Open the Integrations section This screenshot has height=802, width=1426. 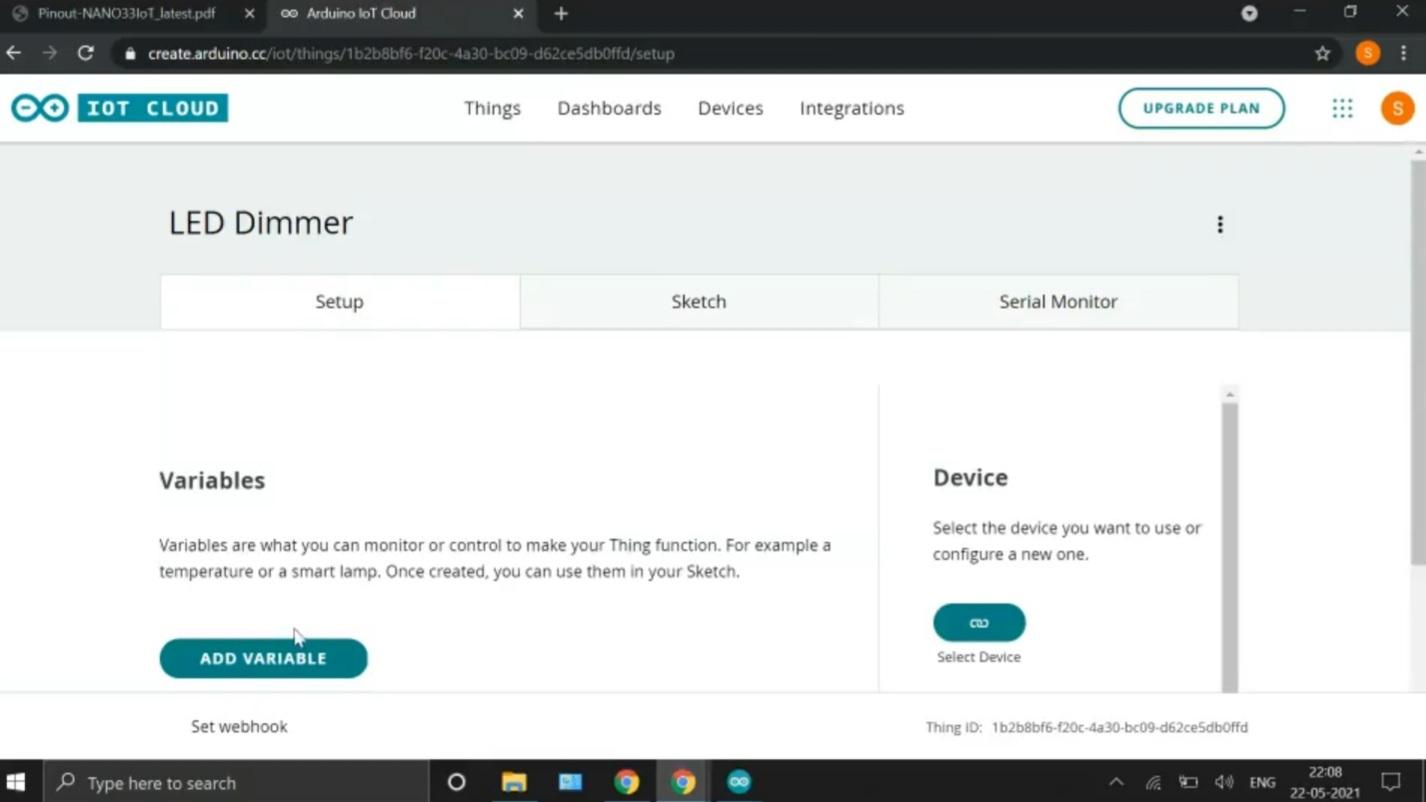[x=852, y=108]
